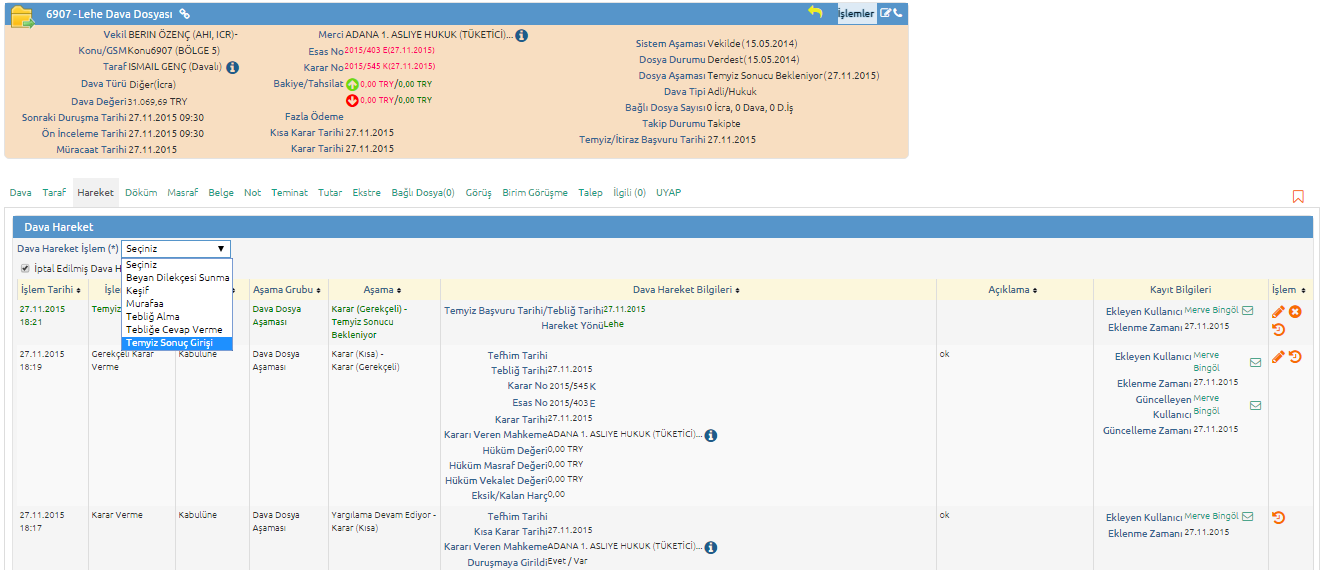Choose Seçiniz option in the dropdown list
The image size is (1320, 570).
(x=176, y=265)
